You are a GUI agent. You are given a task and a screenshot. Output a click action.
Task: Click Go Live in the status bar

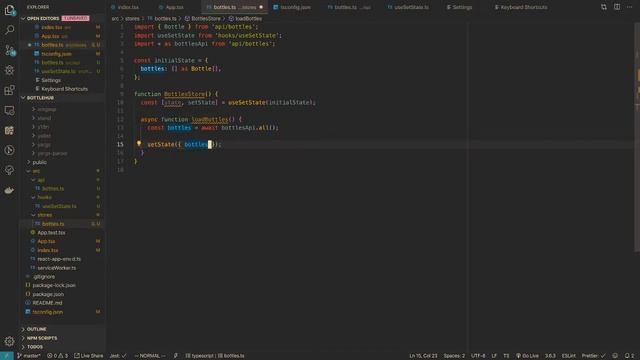527,356
